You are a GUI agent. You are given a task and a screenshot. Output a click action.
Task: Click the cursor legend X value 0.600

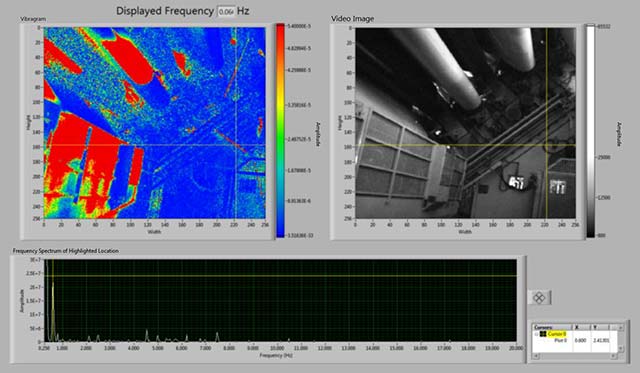580,340
